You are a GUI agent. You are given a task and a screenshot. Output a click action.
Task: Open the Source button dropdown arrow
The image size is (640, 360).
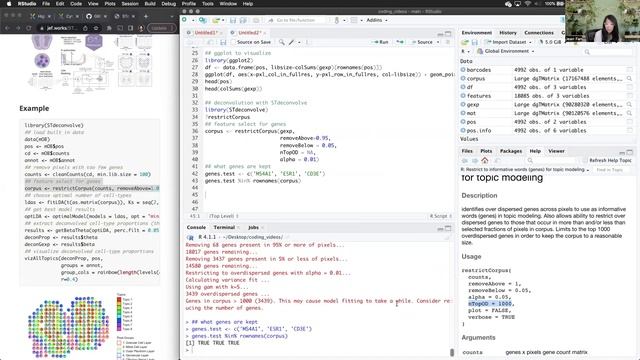point(438,42)
